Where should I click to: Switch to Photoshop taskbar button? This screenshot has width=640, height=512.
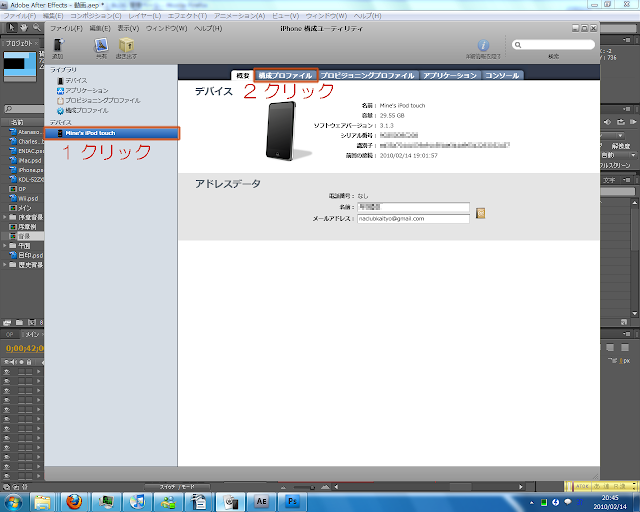tap(292, 501)
